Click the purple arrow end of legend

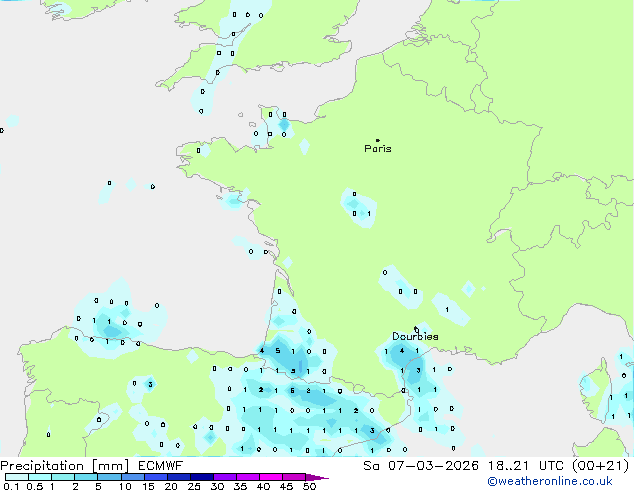coord(317,477)
